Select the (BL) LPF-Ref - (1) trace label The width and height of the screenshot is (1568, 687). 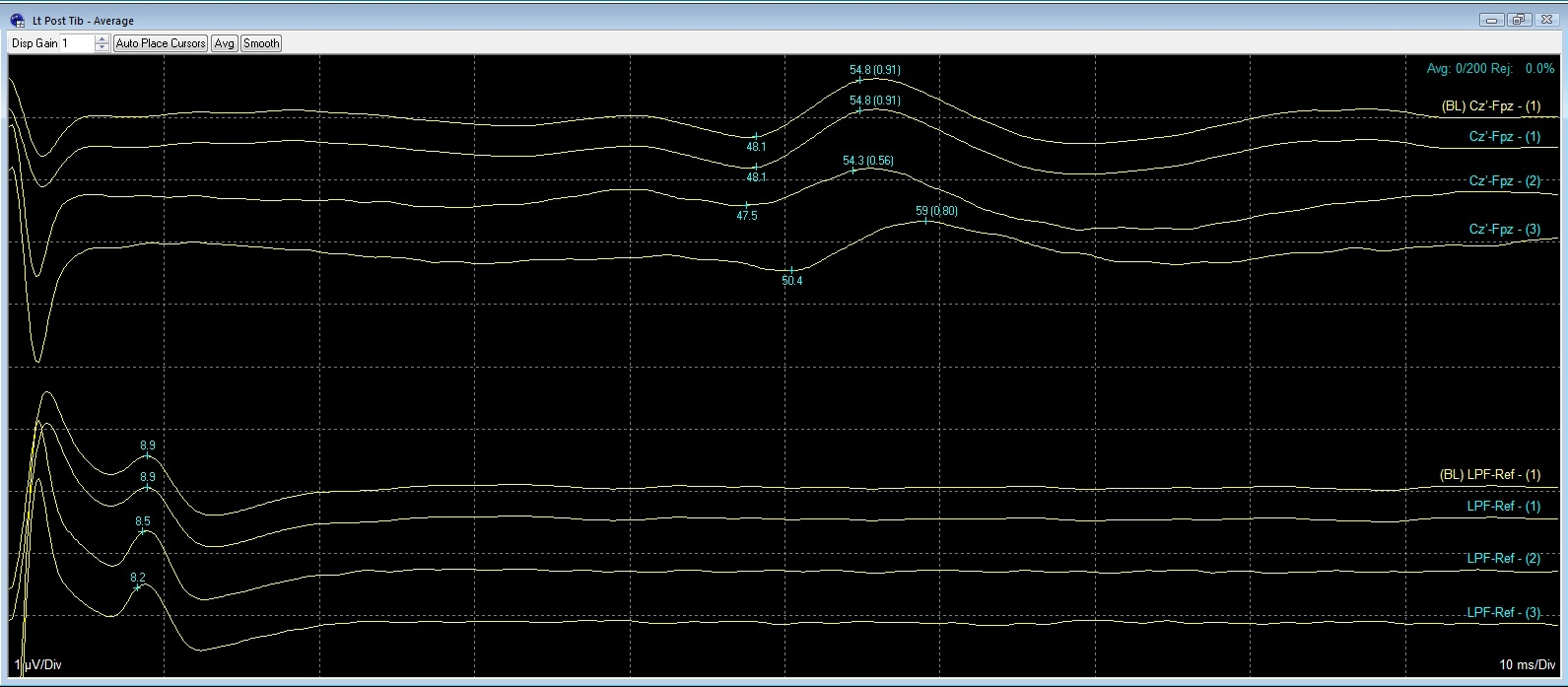coord(1490,475)
